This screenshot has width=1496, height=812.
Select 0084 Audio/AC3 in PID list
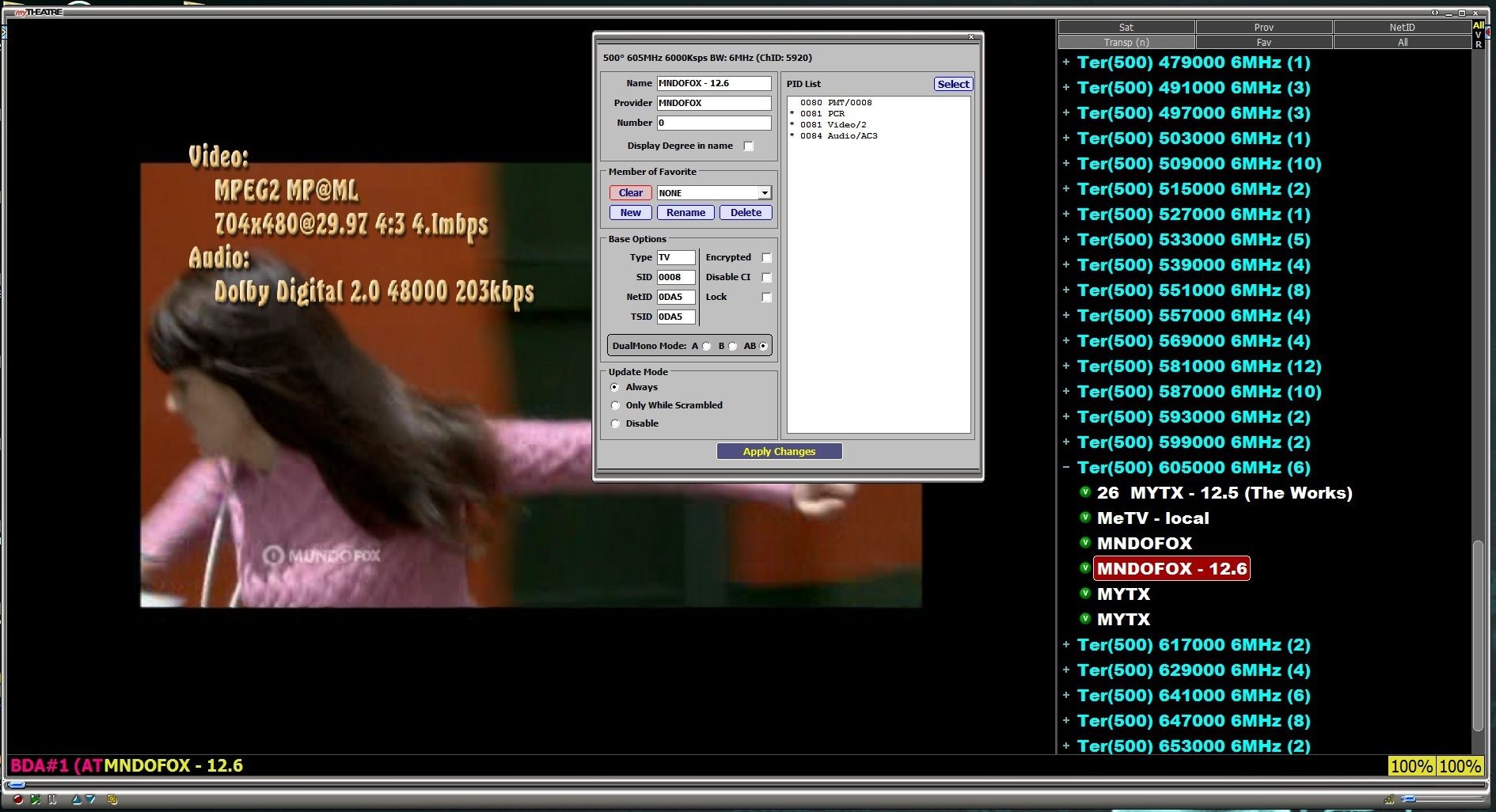tap(838, 136)
